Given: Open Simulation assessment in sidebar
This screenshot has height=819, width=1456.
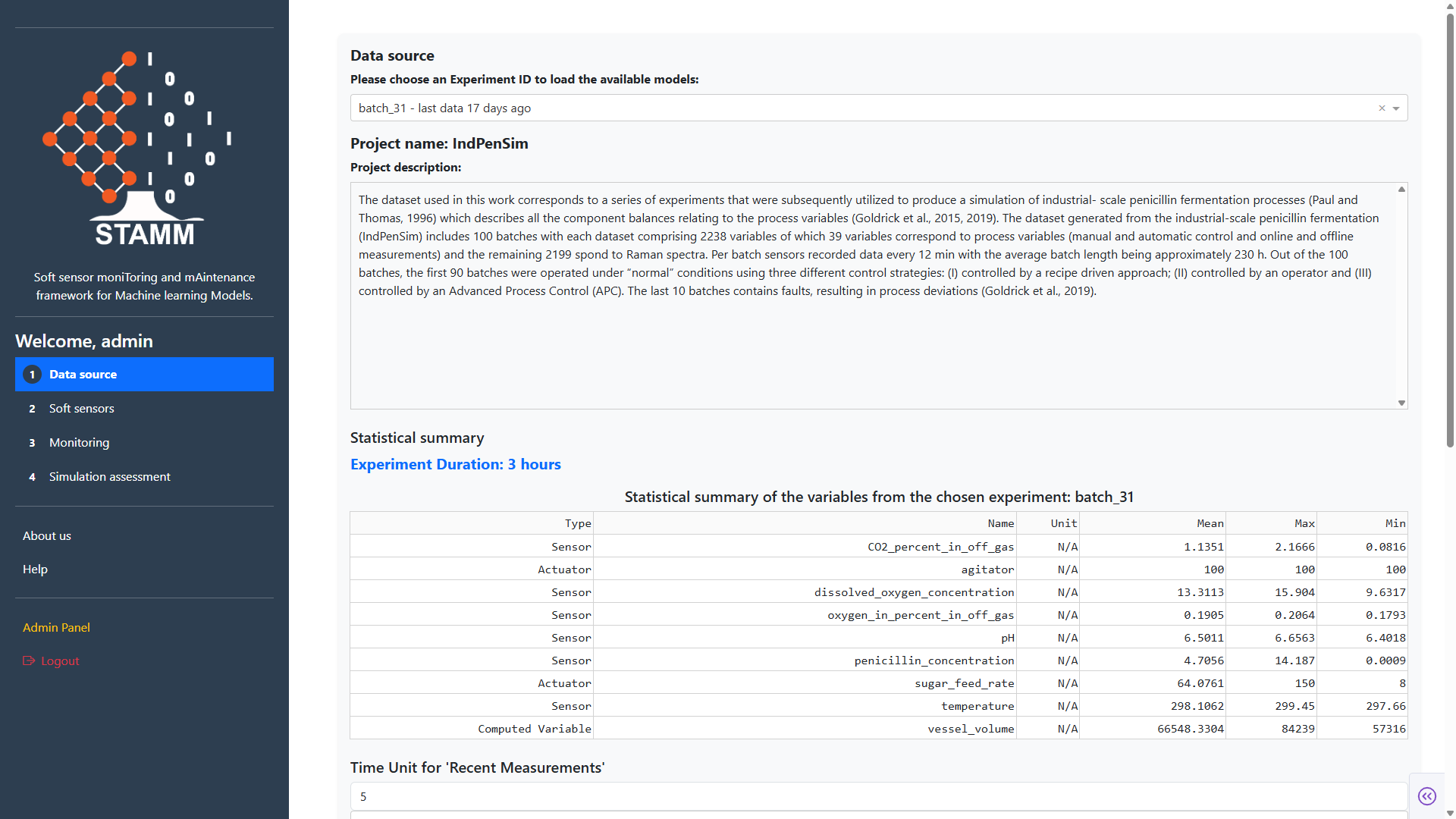Looking at the screenshot, I should click(109, 477).
